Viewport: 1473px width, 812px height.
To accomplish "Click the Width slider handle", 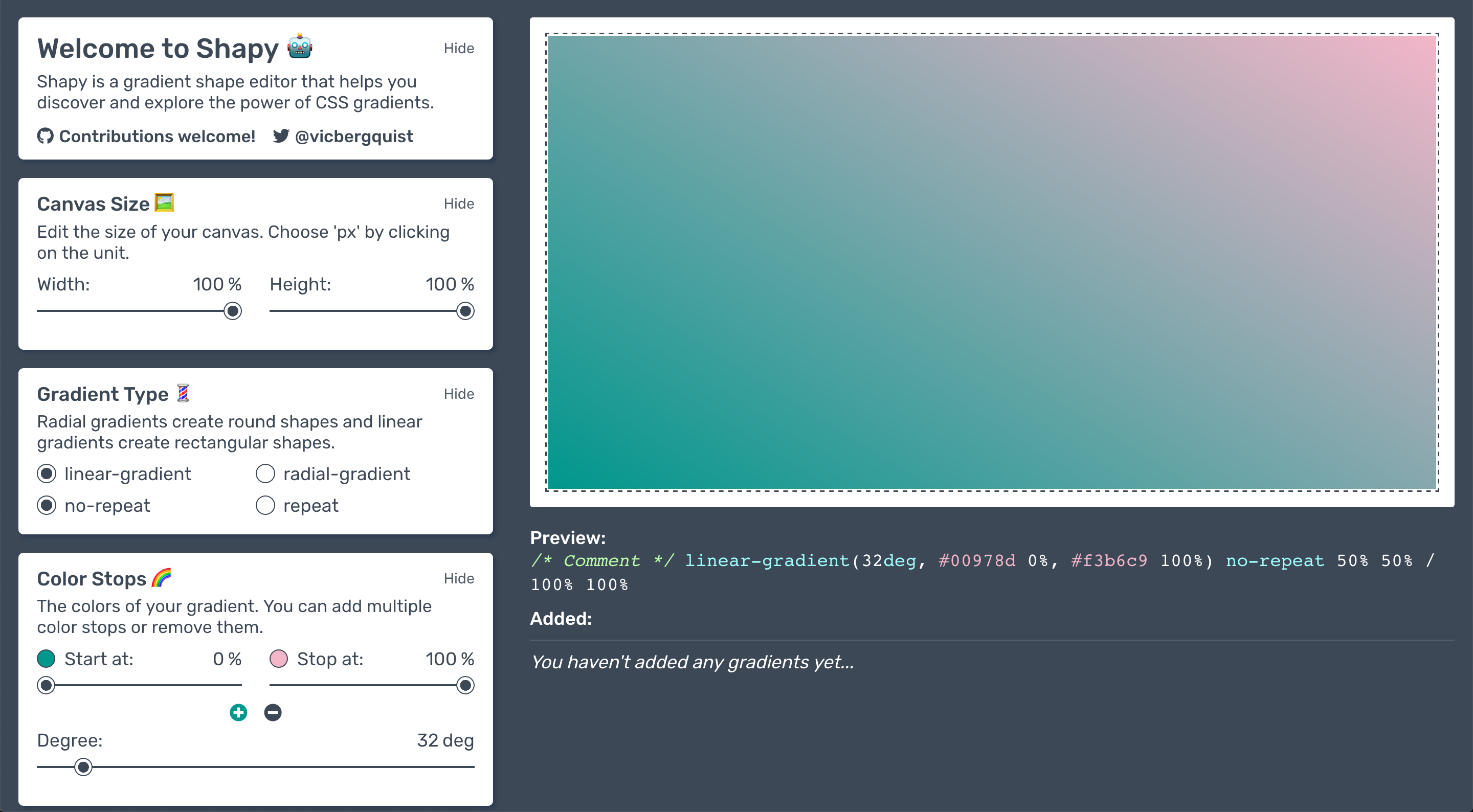I will (233, 311).
